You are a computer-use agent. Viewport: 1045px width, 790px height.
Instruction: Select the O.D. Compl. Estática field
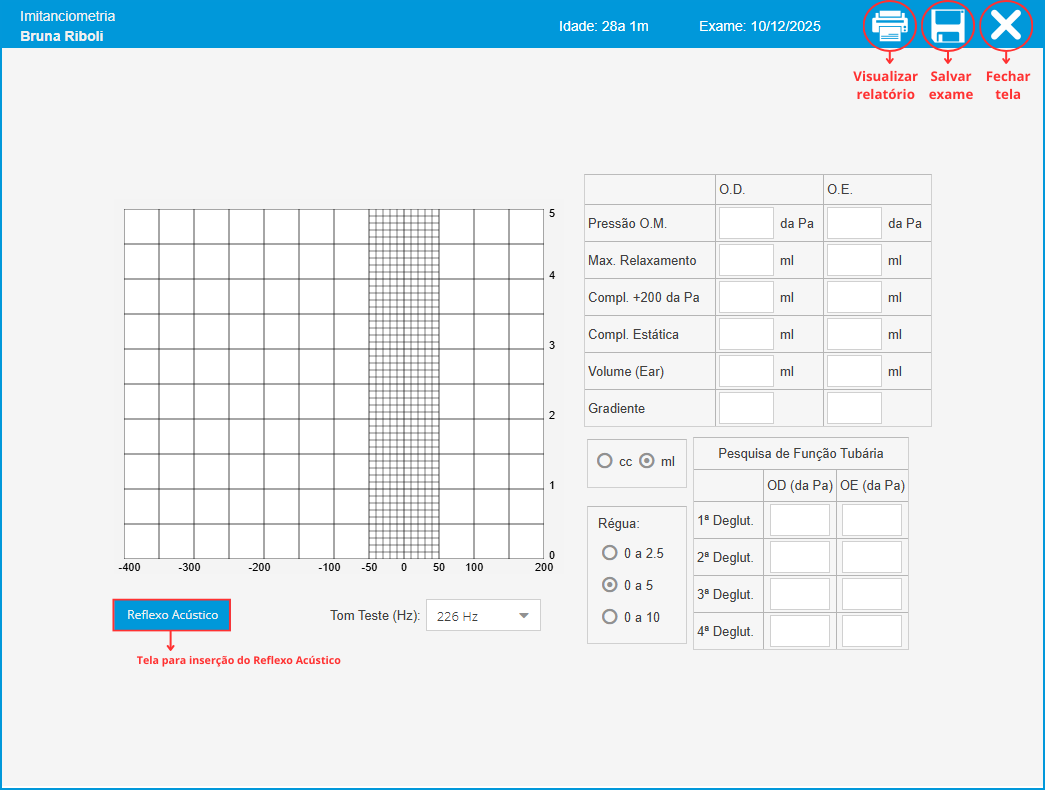(746, 334)
